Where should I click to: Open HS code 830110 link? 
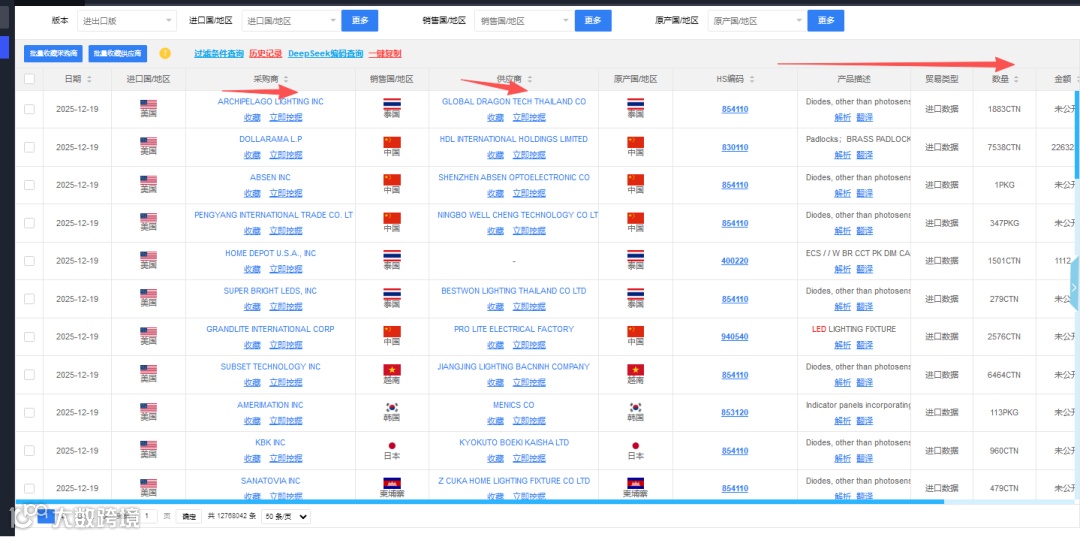(735, 147)
